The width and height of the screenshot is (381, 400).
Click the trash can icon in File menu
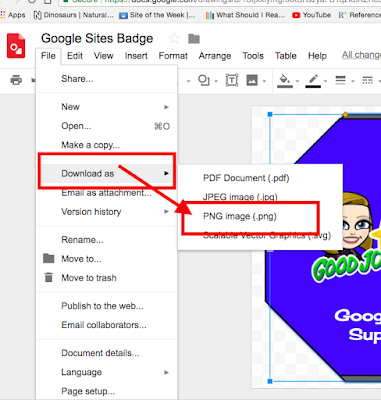(x=49, y=277)
